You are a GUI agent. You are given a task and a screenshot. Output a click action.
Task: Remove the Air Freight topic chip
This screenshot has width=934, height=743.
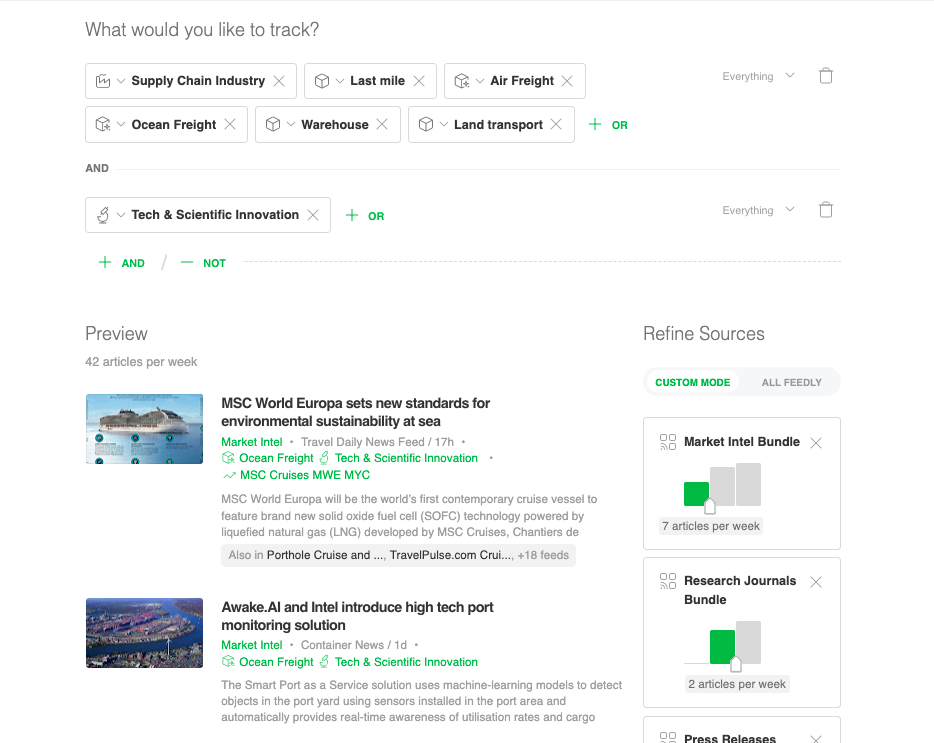567,81
